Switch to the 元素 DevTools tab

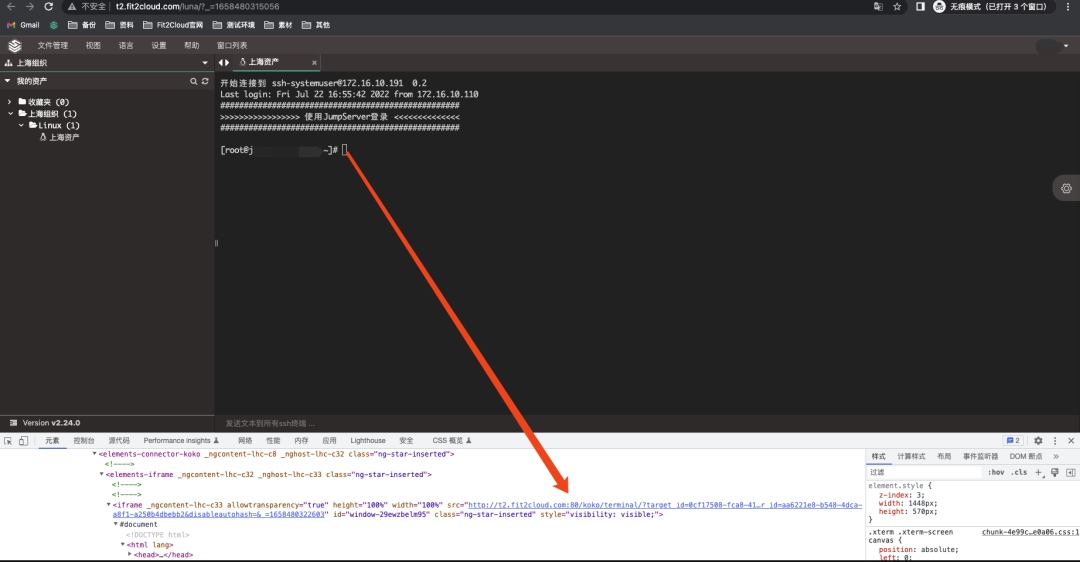pos(52,441)
